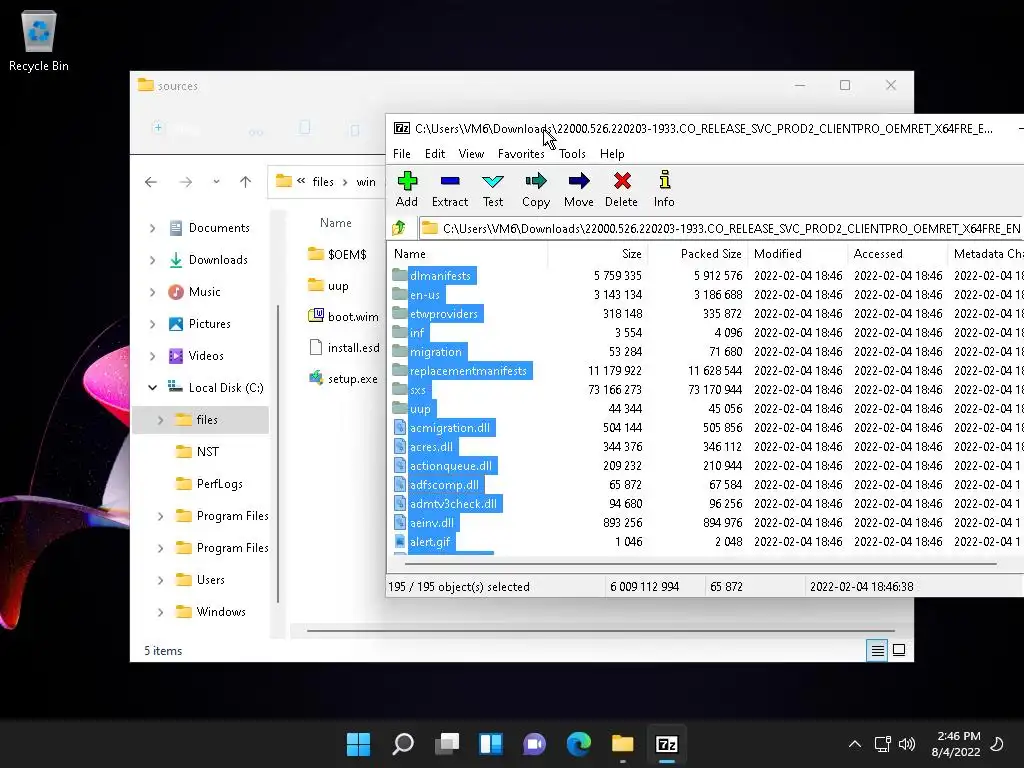The height and width of the screenshot is (768, 1024).
Task: Select boot.wim in sources window
Action: (x=344, y=317)
